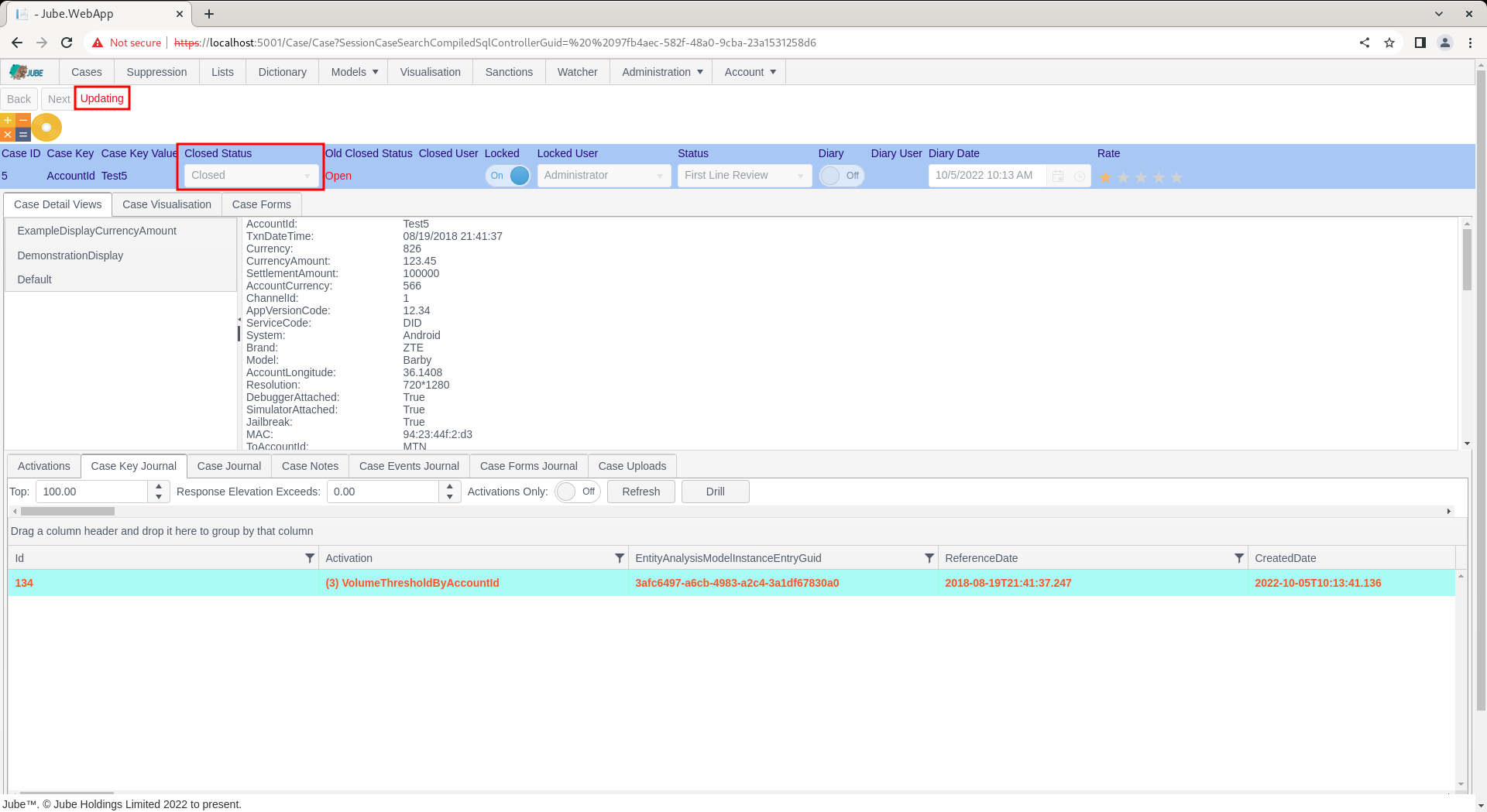Viewport: 1487px width, 812px height.
Task: Open the Cases menu item
Action: (87, 72)
